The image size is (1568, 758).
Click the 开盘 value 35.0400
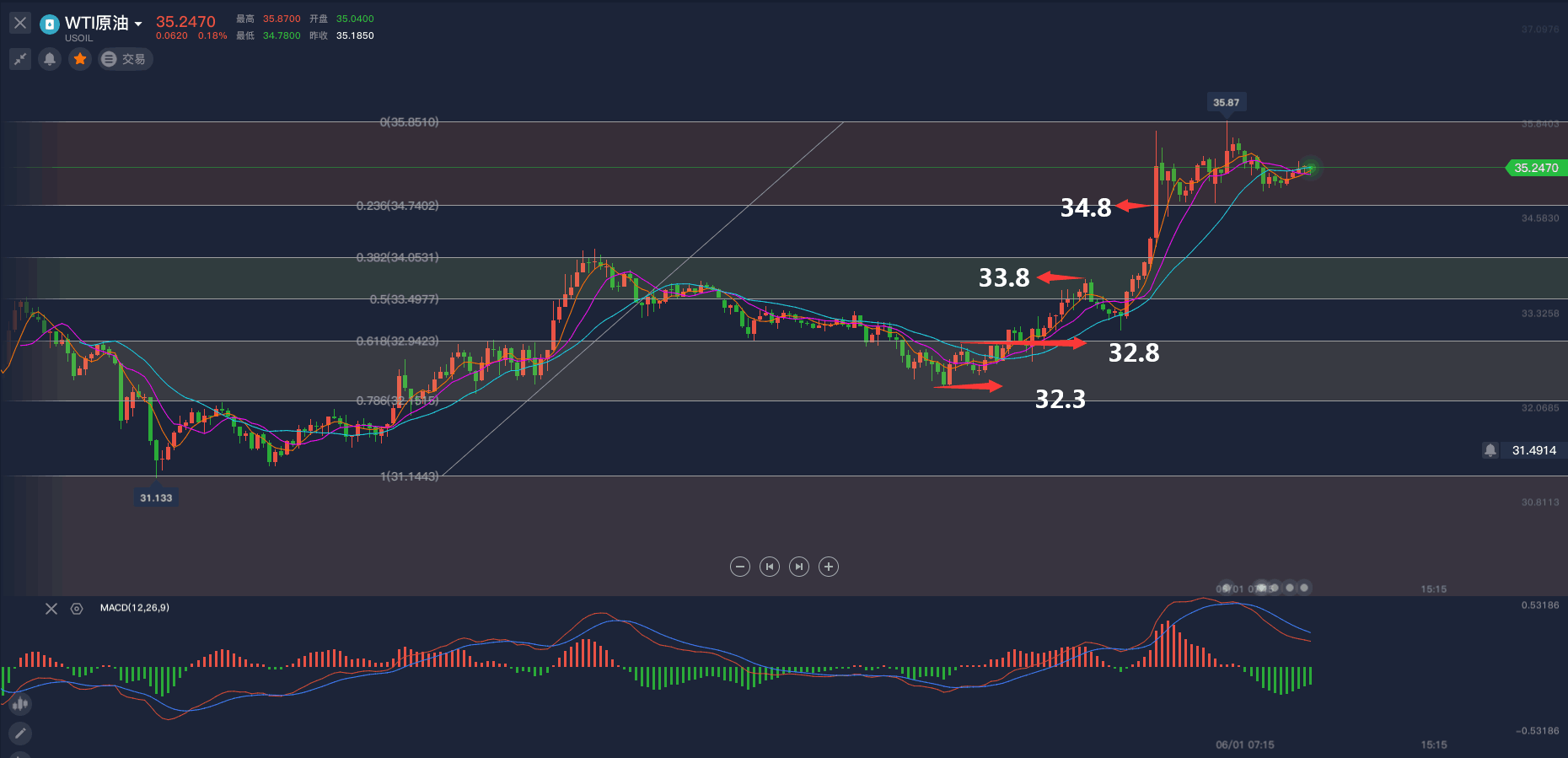pos(355,19)
